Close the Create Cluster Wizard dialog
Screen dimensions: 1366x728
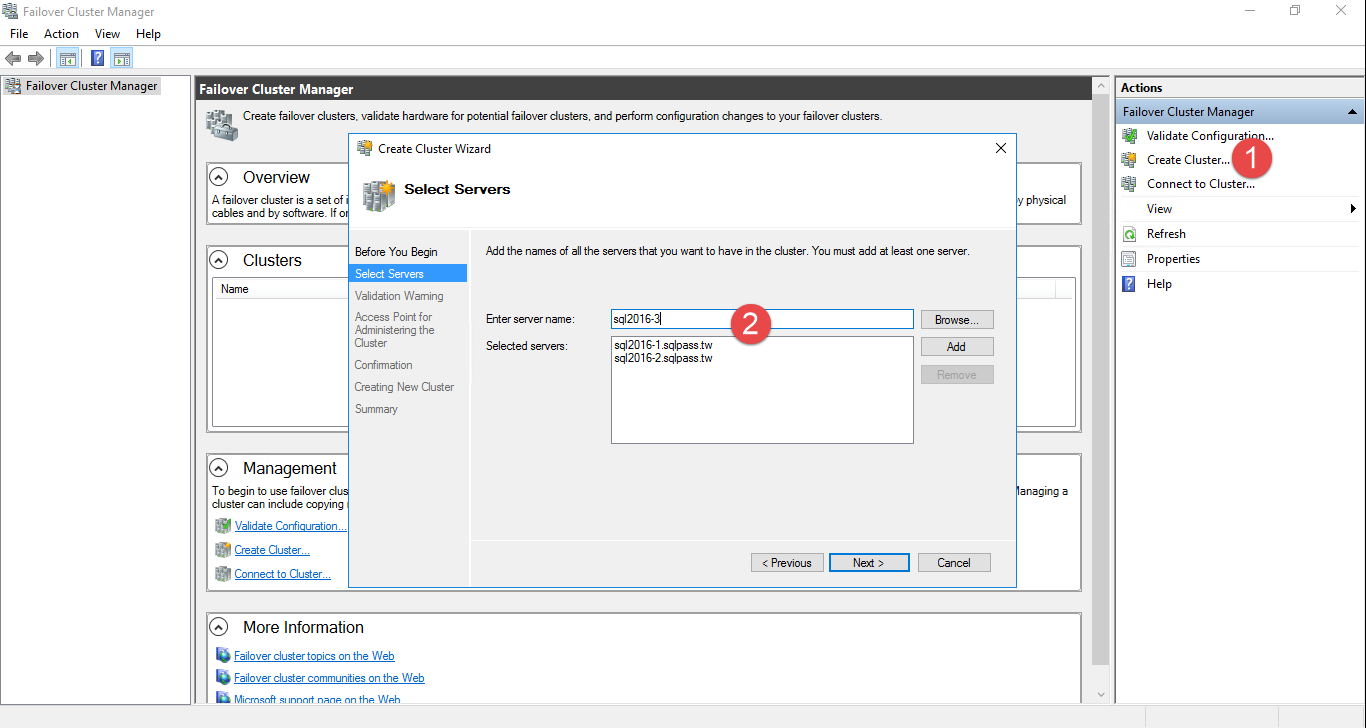[1001, 148]
